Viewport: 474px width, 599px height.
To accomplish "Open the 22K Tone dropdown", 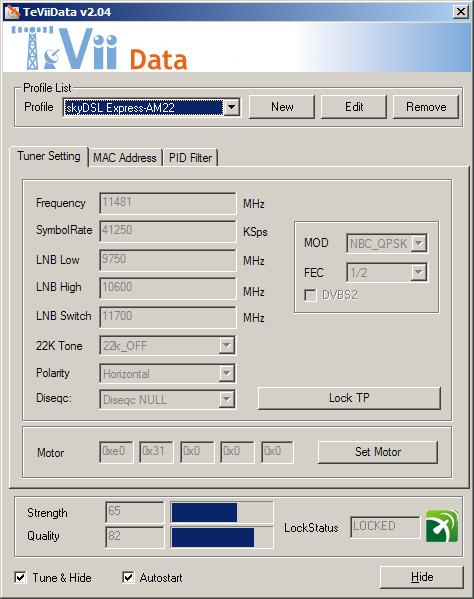I will (x=226, y=346).
